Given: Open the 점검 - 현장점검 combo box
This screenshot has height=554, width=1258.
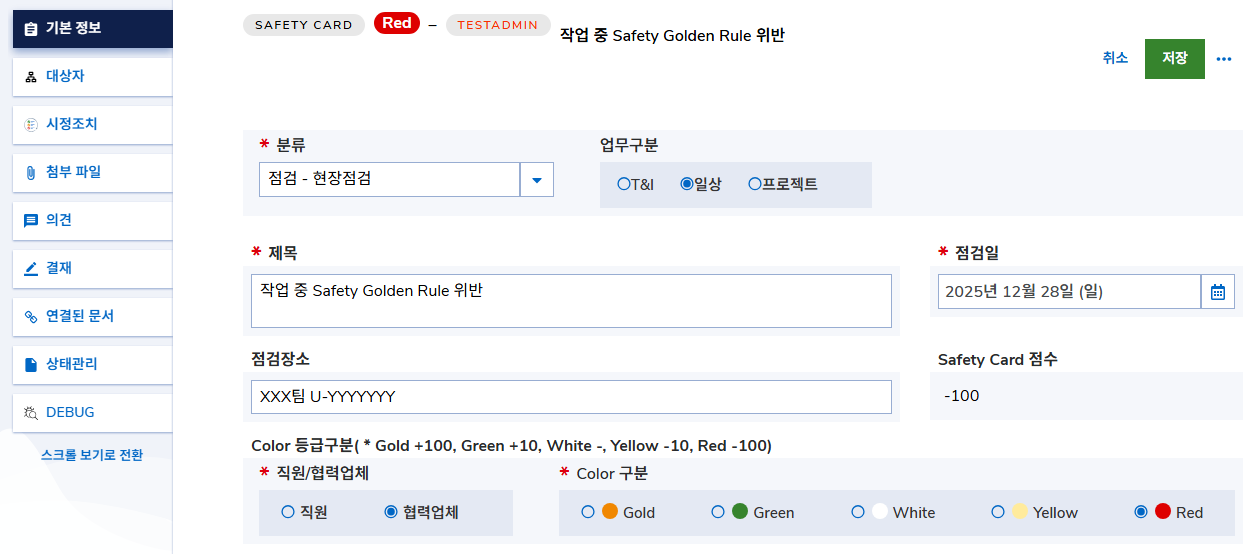Looking at the screenshot, I should [x=389, y=180].
